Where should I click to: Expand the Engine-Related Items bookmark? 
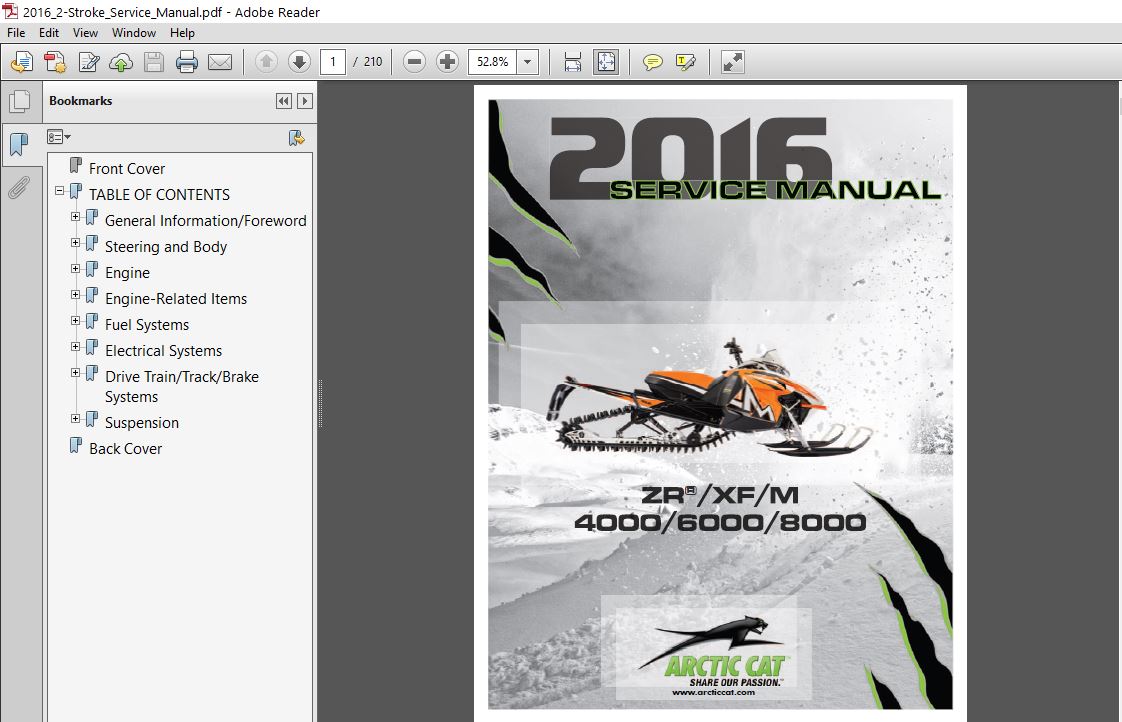click(x=75, y=295)
